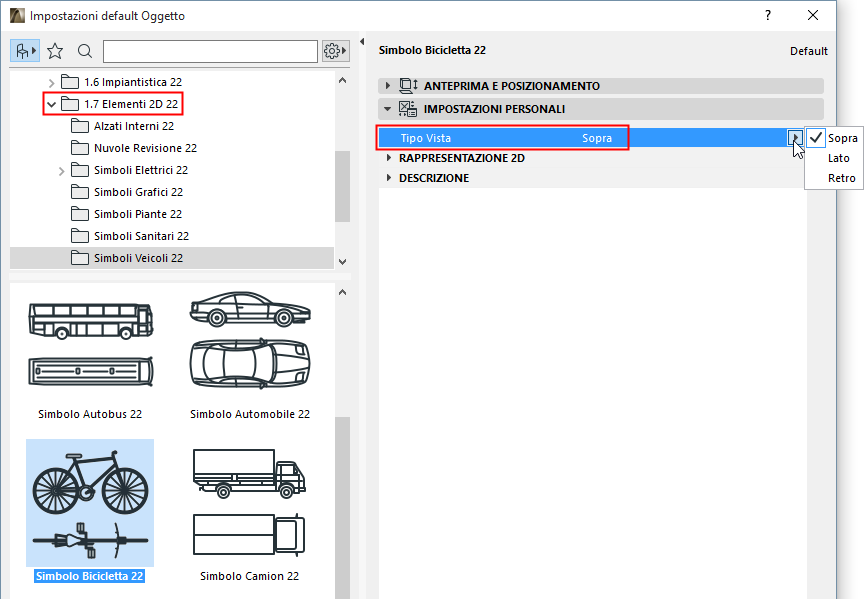Open the Simboli Grafici 22 folder
The height and width of the screenshot is (599, 865).
point(138,192)
